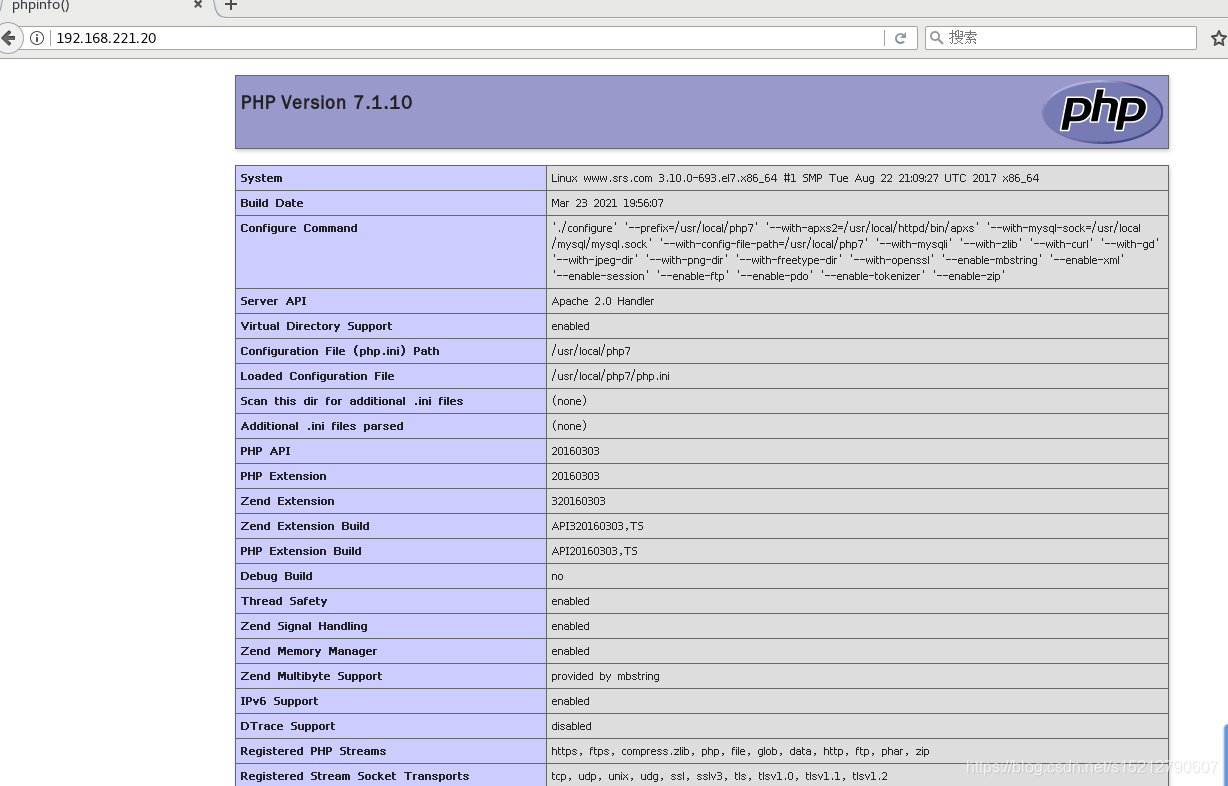
Task: Click the DTrace value disabled
Action: click(x=571, y=726)
